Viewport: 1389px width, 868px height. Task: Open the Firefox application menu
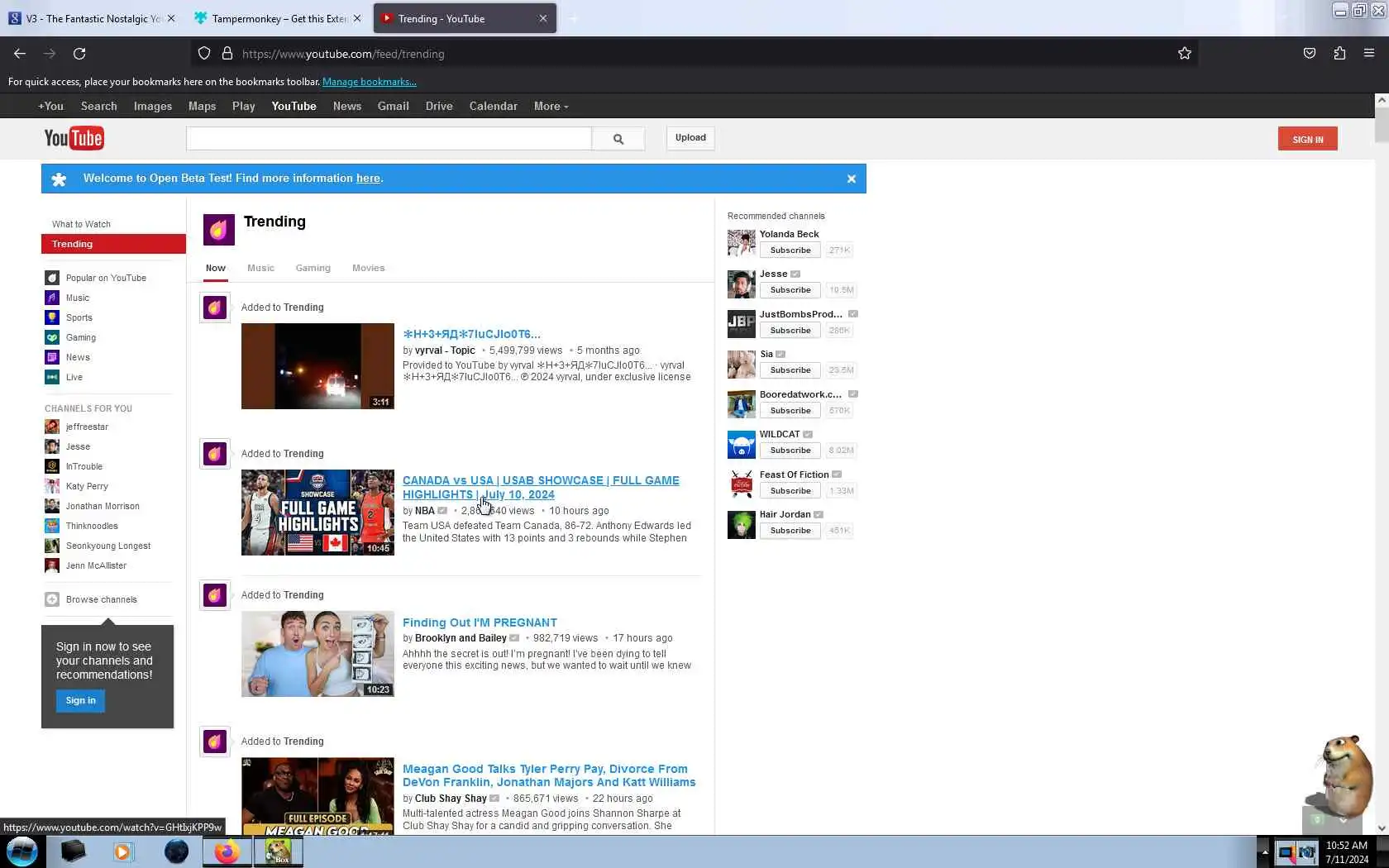(x=1369, y=54)
